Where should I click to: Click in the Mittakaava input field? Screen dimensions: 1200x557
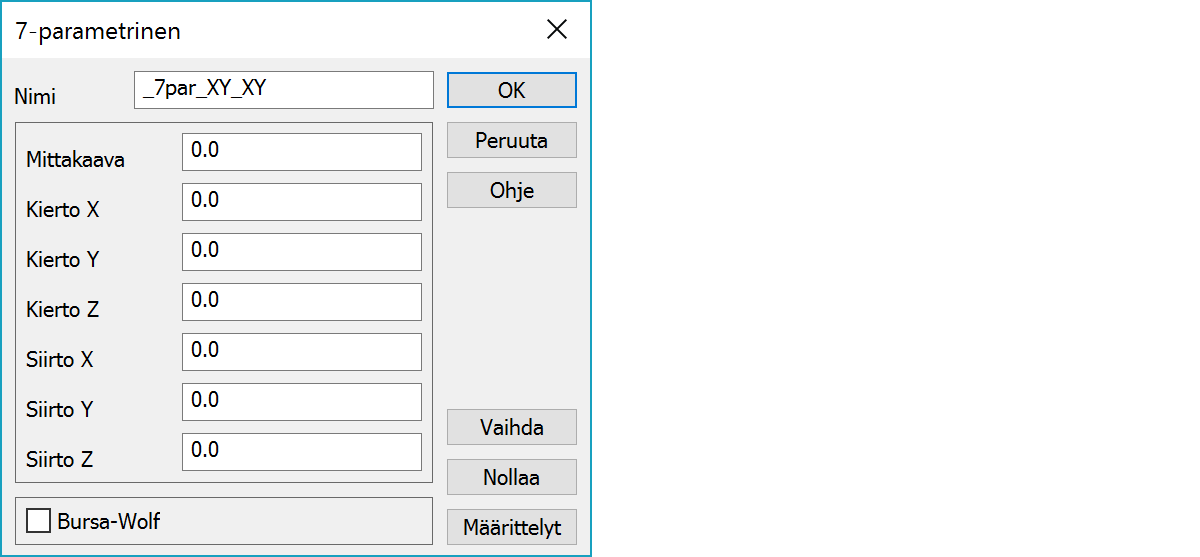tap(301, 152)
